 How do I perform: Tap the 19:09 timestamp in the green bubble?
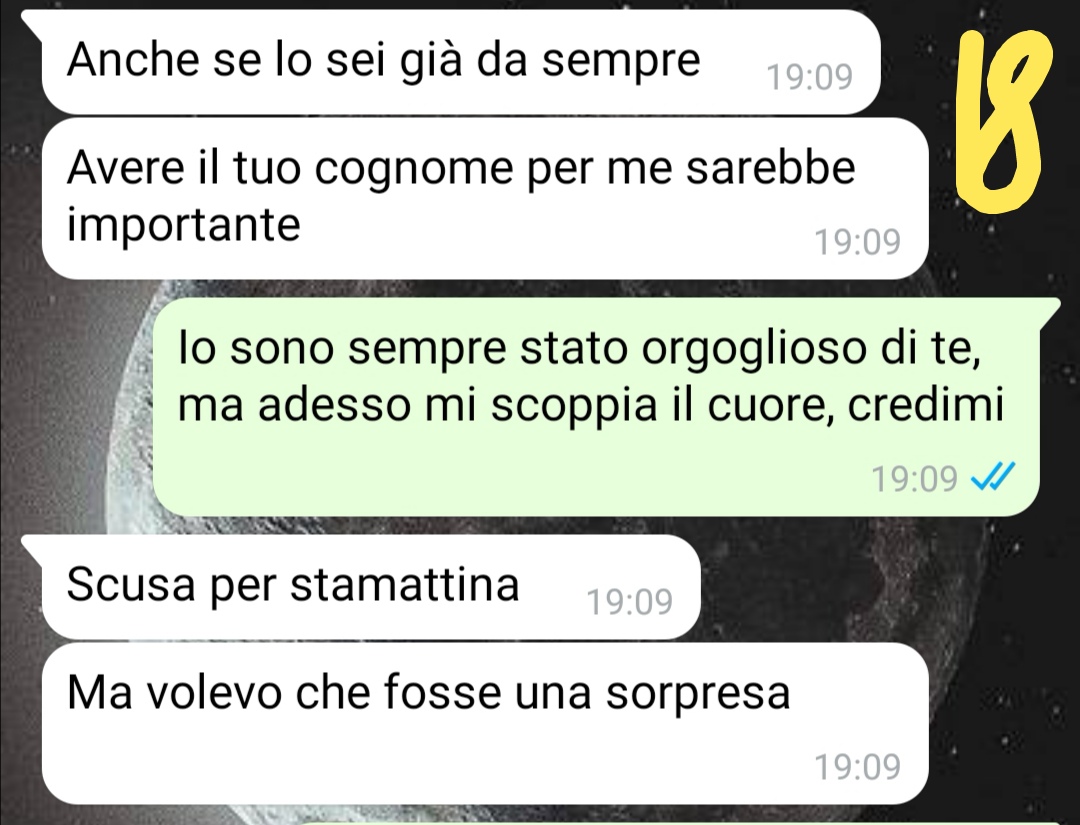(914, 478)
